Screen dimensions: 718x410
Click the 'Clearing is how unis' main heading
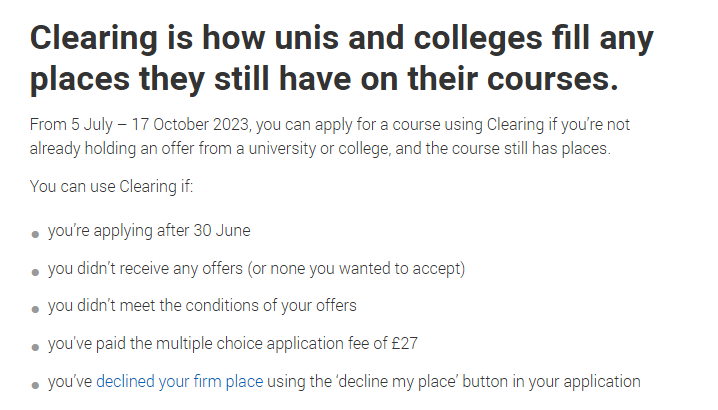[x=342, y=38]
